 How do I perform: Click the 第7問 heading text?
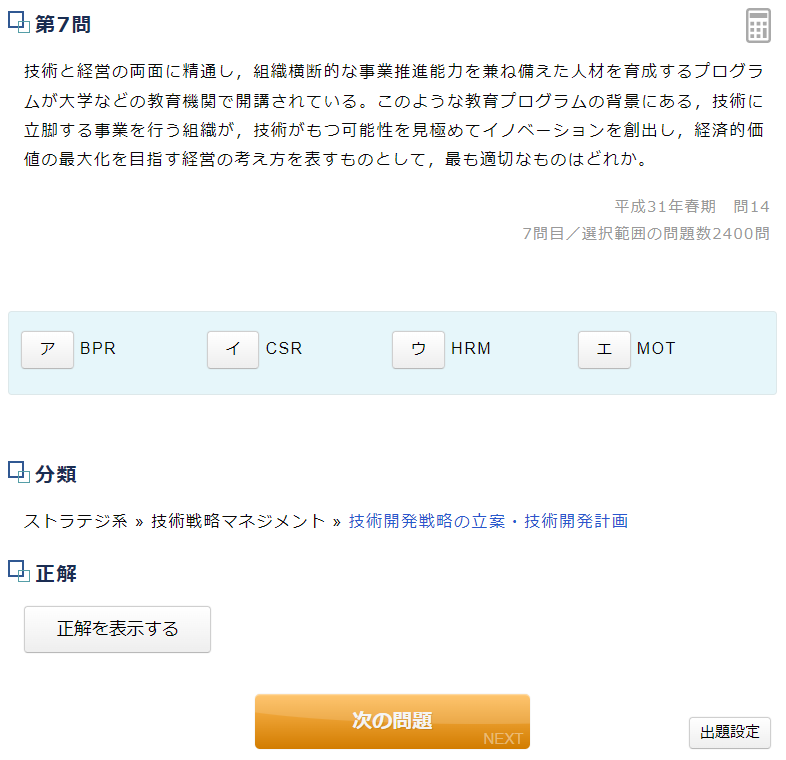(63, 24)
